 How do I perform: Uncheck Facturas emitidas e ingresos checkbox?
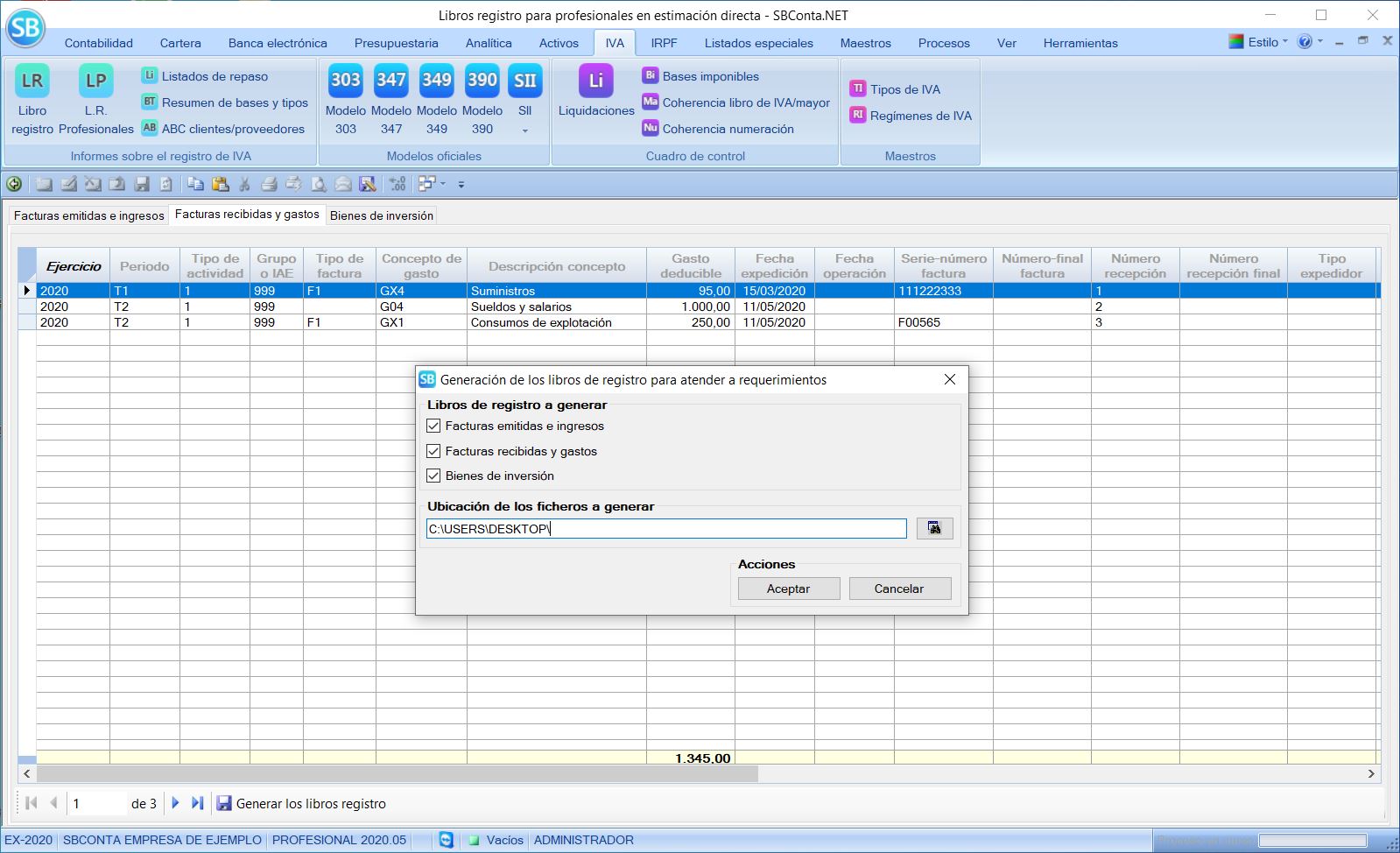pos(433,426)
